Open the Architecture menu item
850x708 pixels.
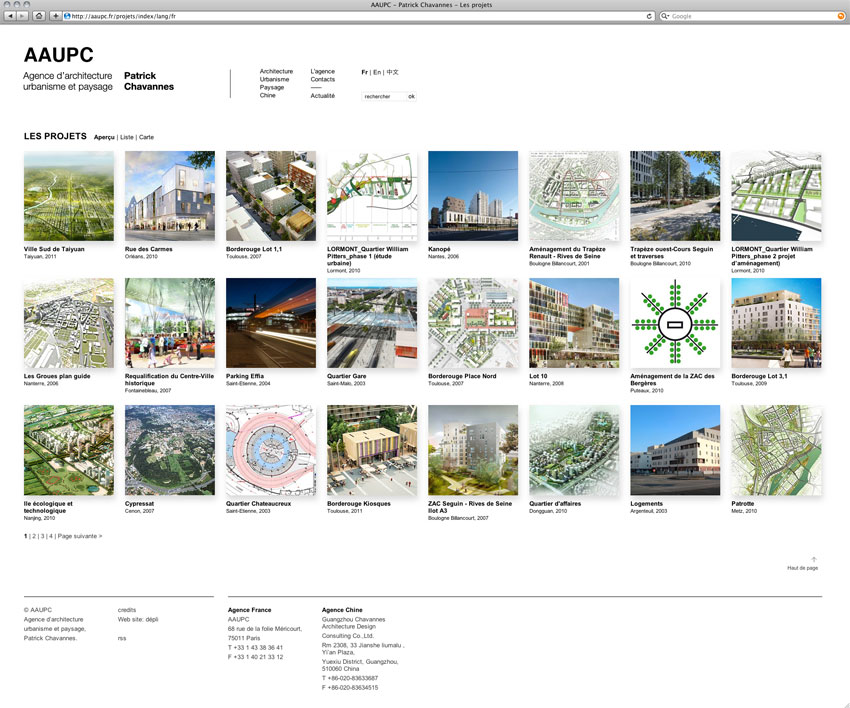276,71
